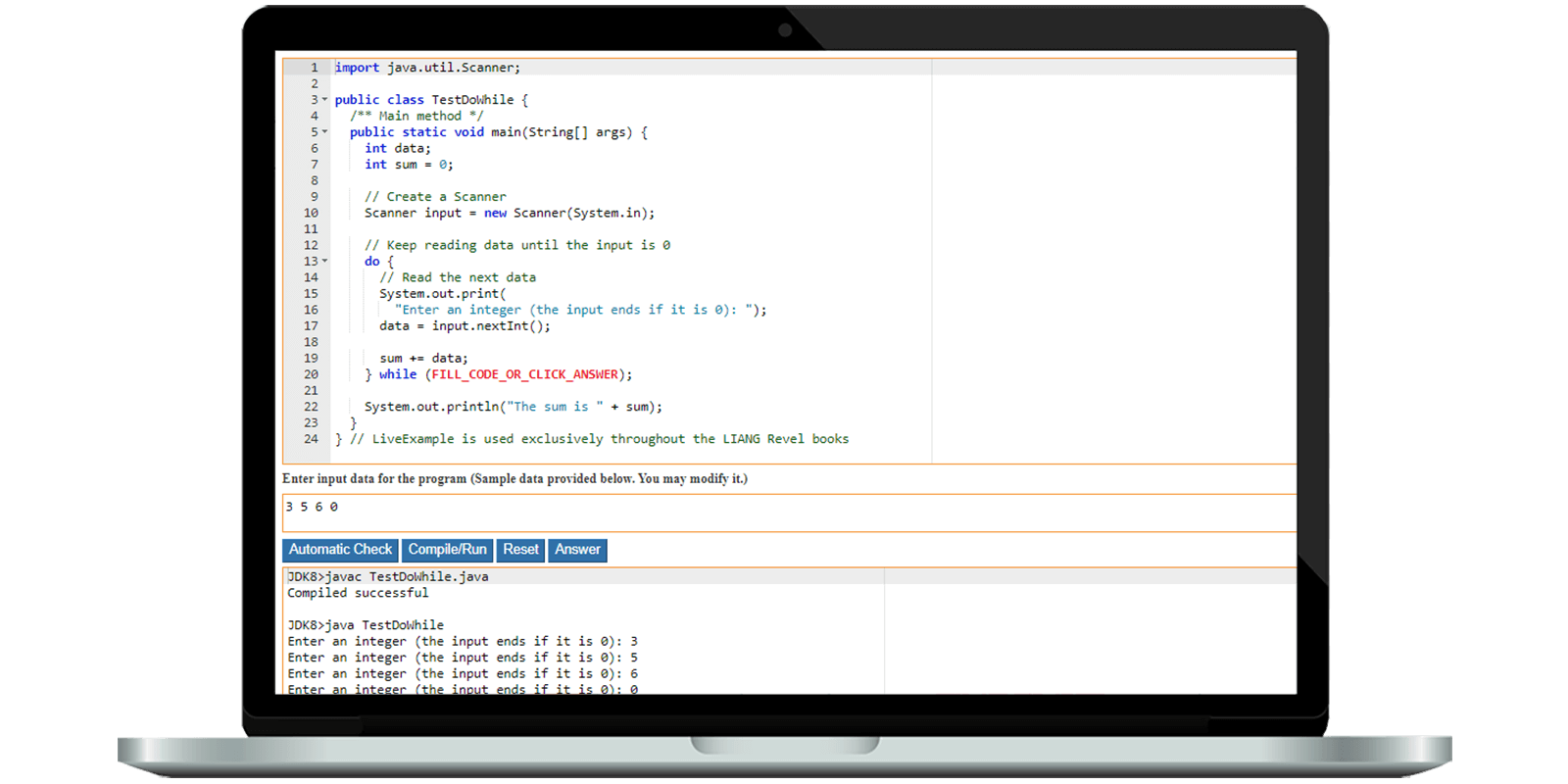Click the Automatic Check button
Image resolution: width=1568 pixels, height=784 pixels.
(x=340, y=550)
